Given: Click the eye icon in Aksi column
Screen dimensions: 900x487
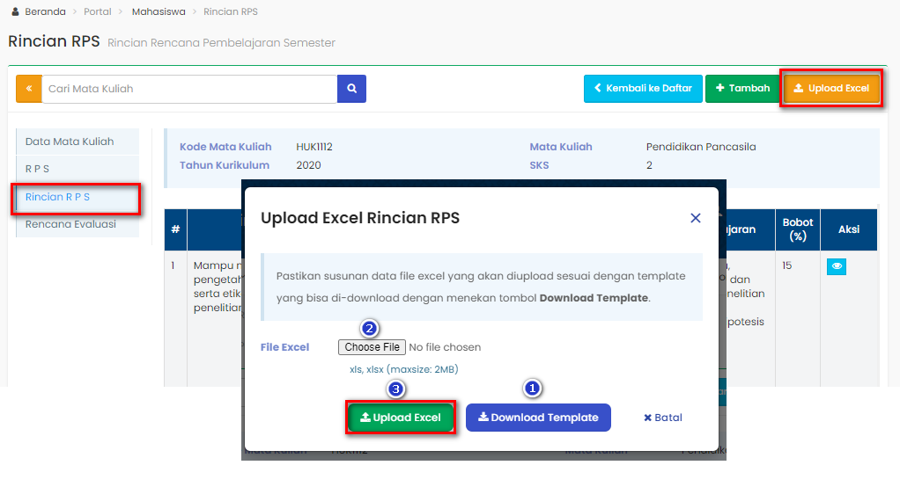Looking at the screenshot, I should (836, 267).
